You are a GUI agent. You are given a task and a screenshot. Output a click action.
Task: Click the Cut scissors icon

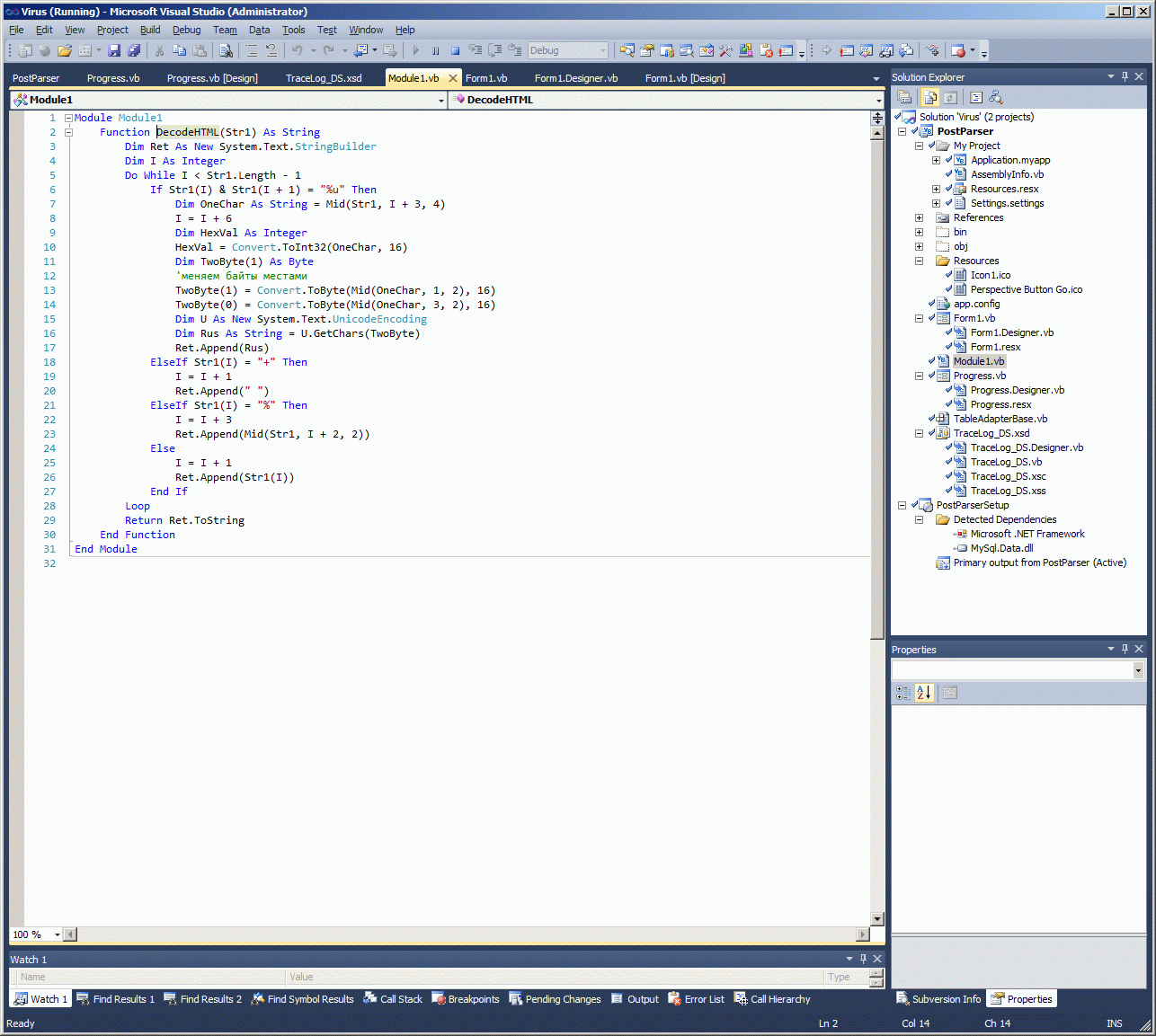[x=159, y=51]
